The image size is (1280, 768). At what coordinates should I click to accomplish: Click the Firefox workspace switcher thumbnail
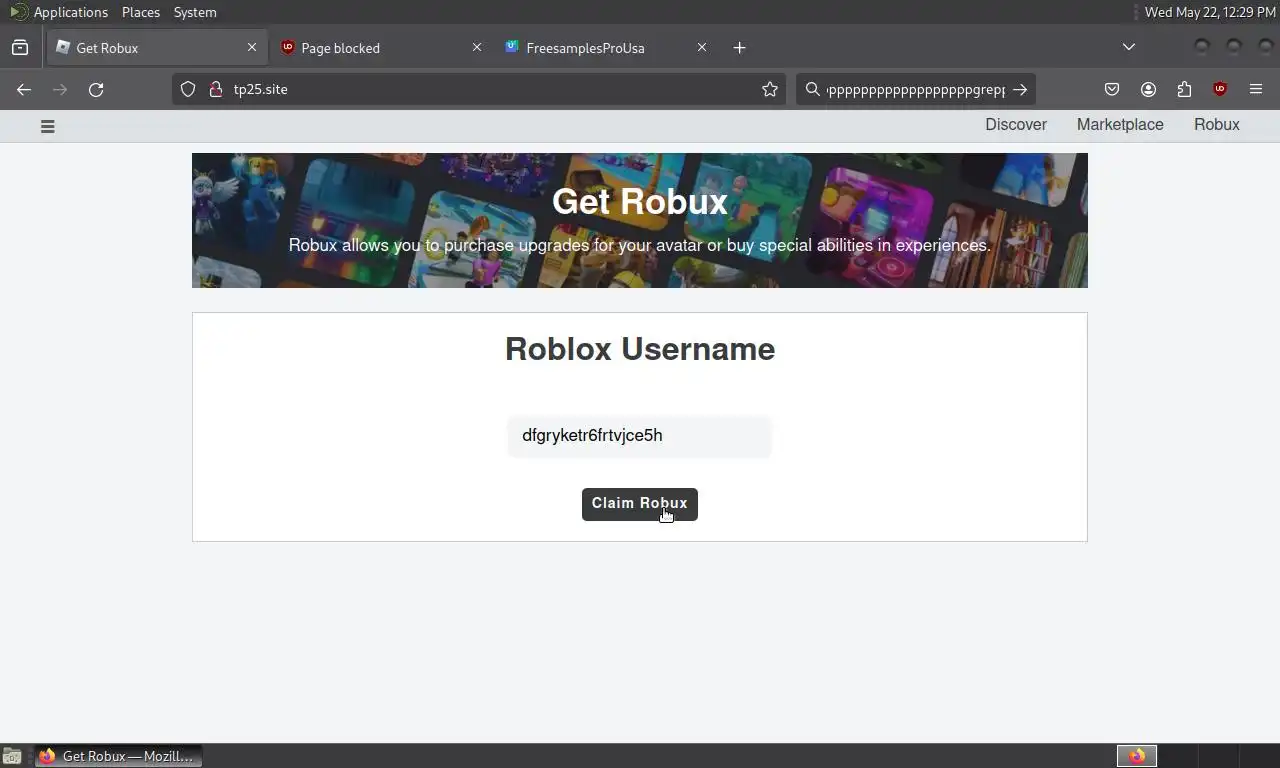1137,756
